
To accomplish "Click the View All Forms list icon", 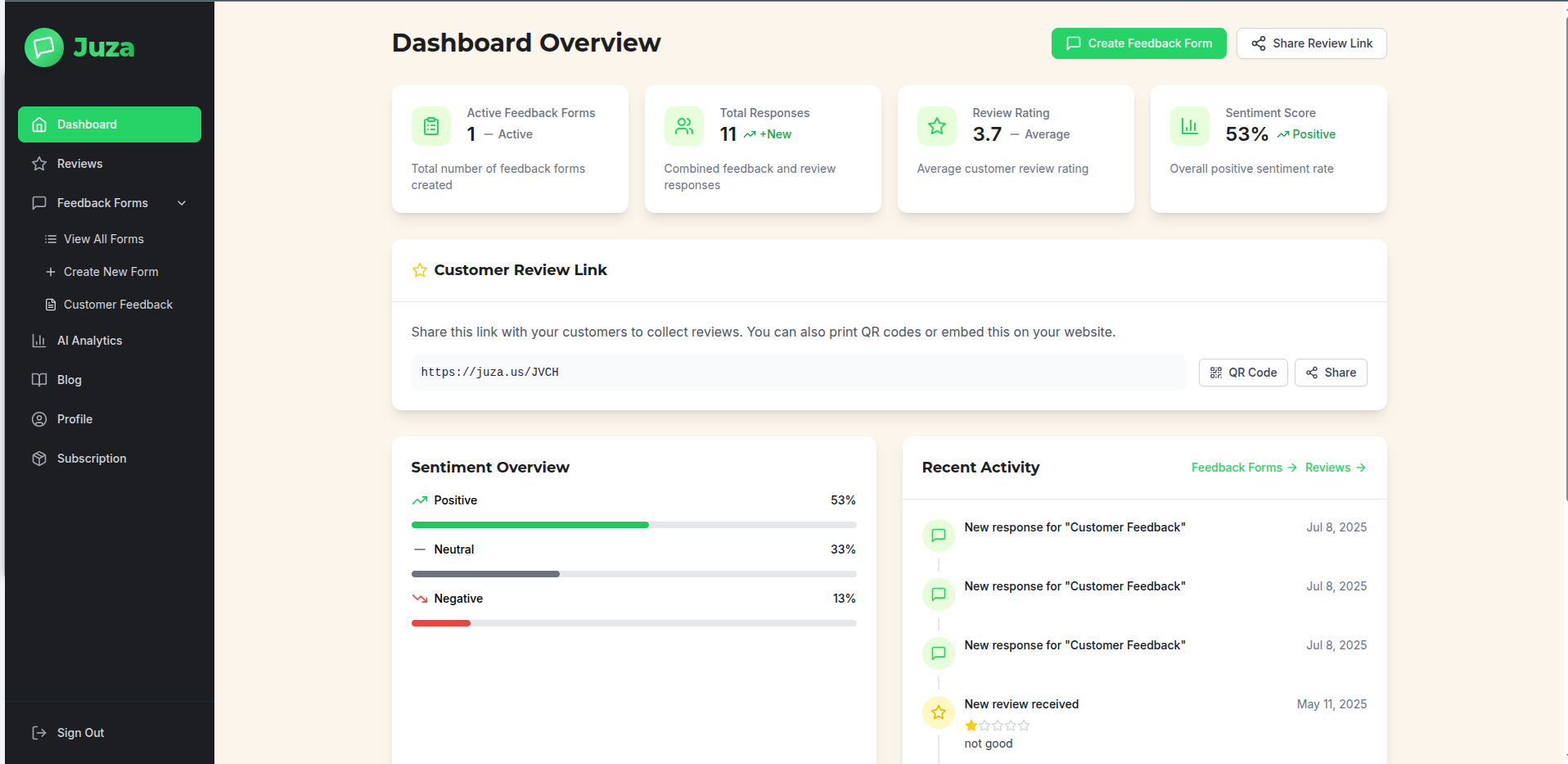I will click(51, 239).
